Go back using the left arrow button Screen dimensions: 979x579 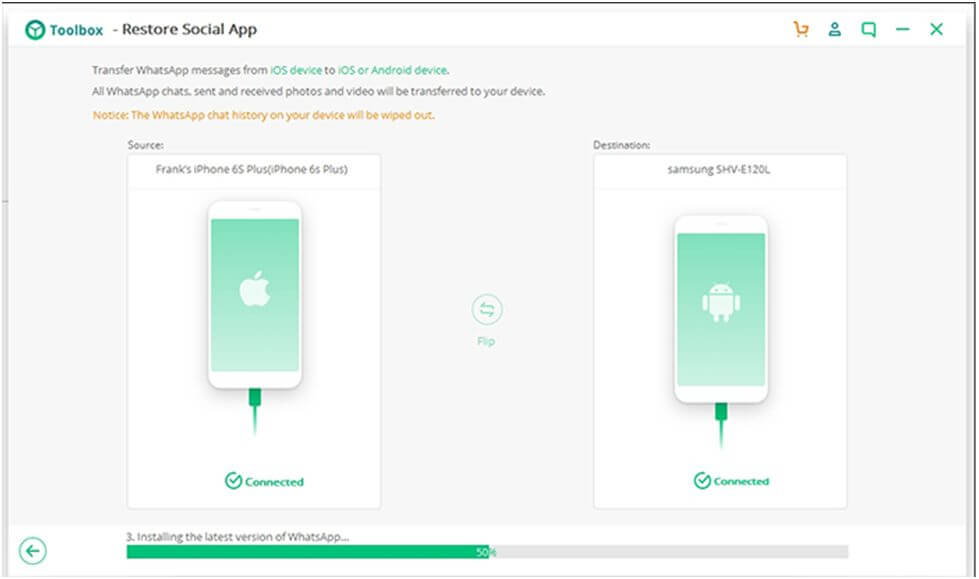coord(33,551)
